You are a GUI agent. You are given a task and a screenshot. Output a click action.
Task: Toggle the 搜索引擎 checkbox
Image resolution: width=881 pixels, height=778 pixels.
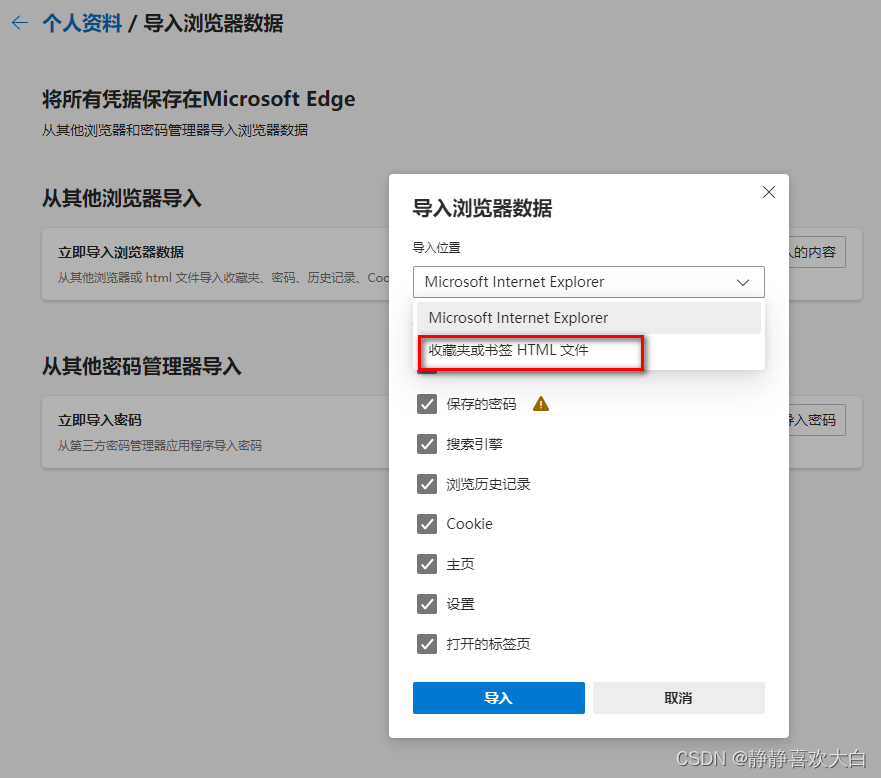pyautogui.click(x=427, y=444)
